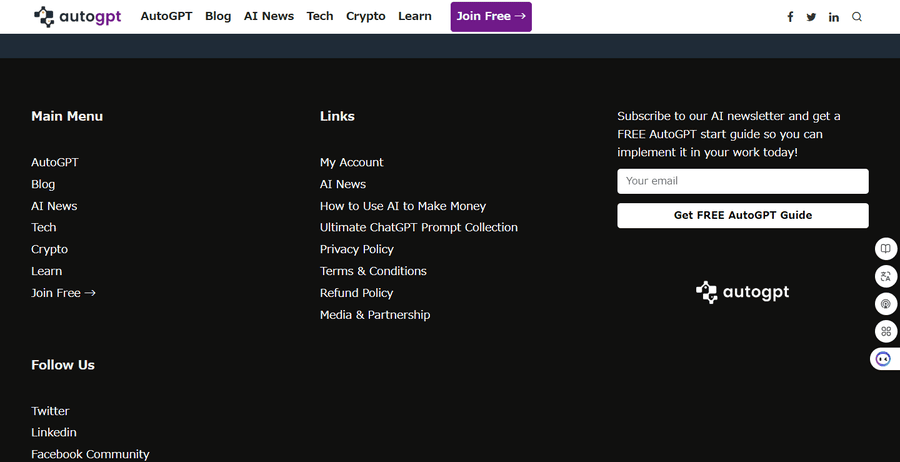Open Linkedin link under Follow Us
The height and width of the screenshot is (462, 900).
[x=53, y=432]
